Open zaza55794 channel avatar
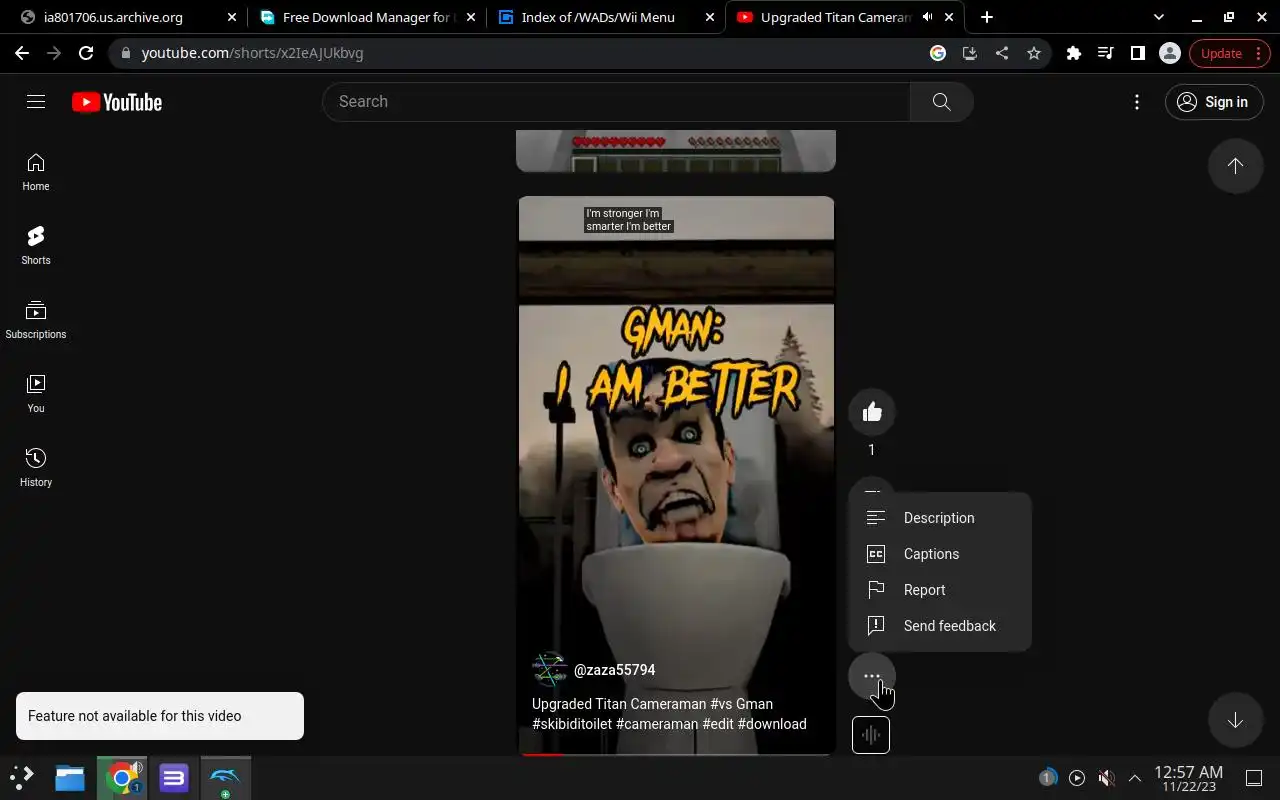 point(549,669)
